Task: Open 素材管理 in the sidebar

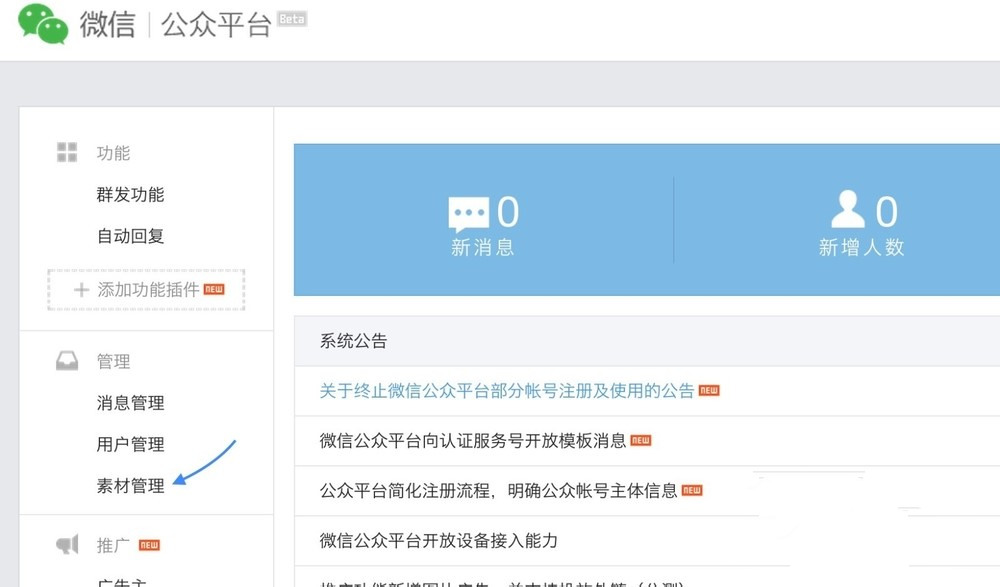Action: click(x=130, y=486)
